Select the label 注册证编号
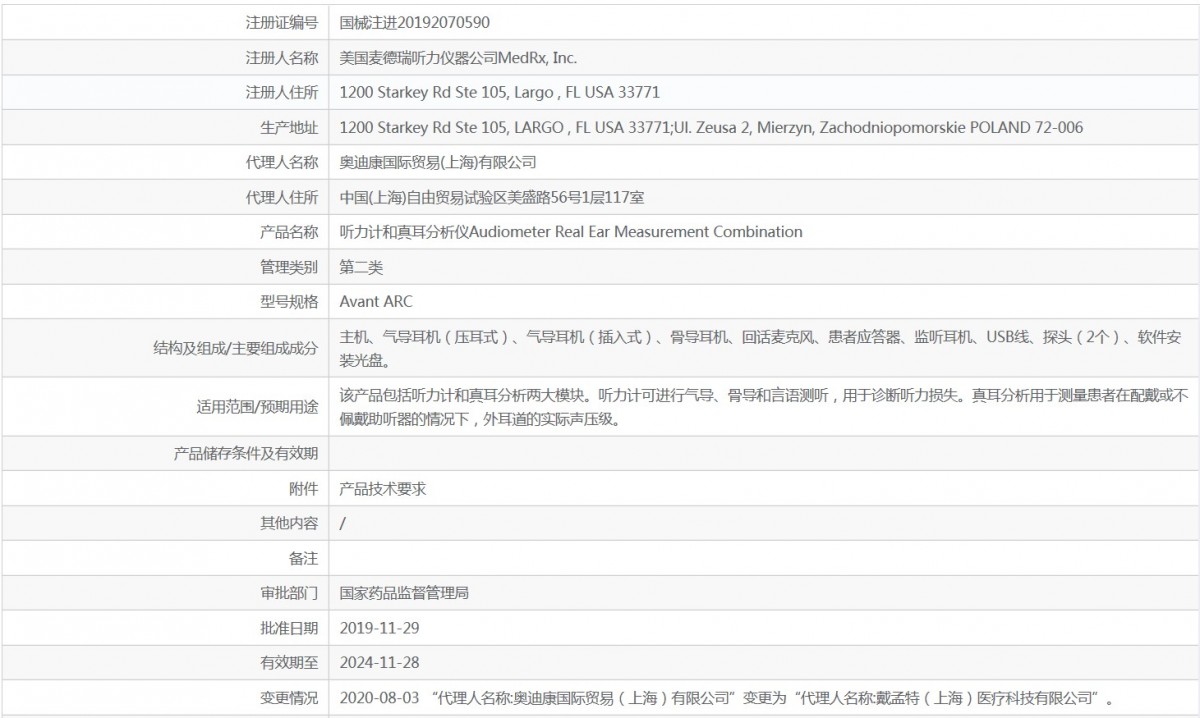 (x=282, y=22)
